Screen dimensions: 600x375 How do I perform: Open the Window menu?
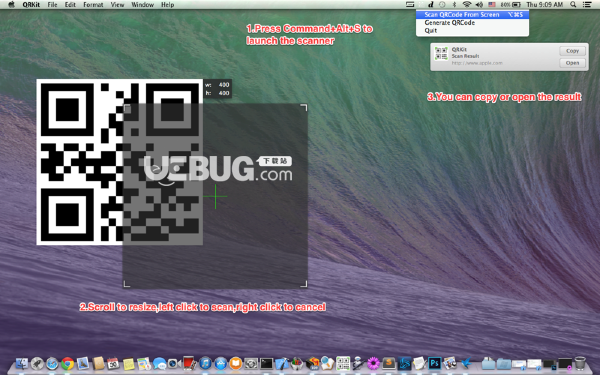(x=142, y=5)
